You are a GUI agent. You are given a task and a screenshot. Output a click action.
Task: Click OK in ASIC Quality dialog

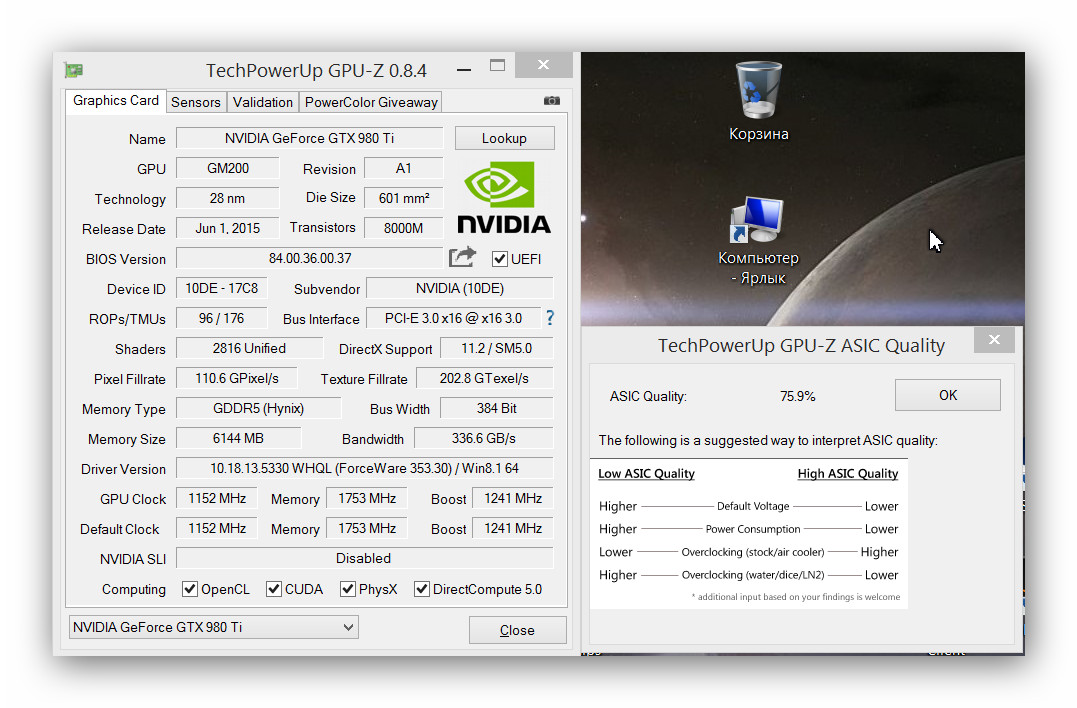947,395
